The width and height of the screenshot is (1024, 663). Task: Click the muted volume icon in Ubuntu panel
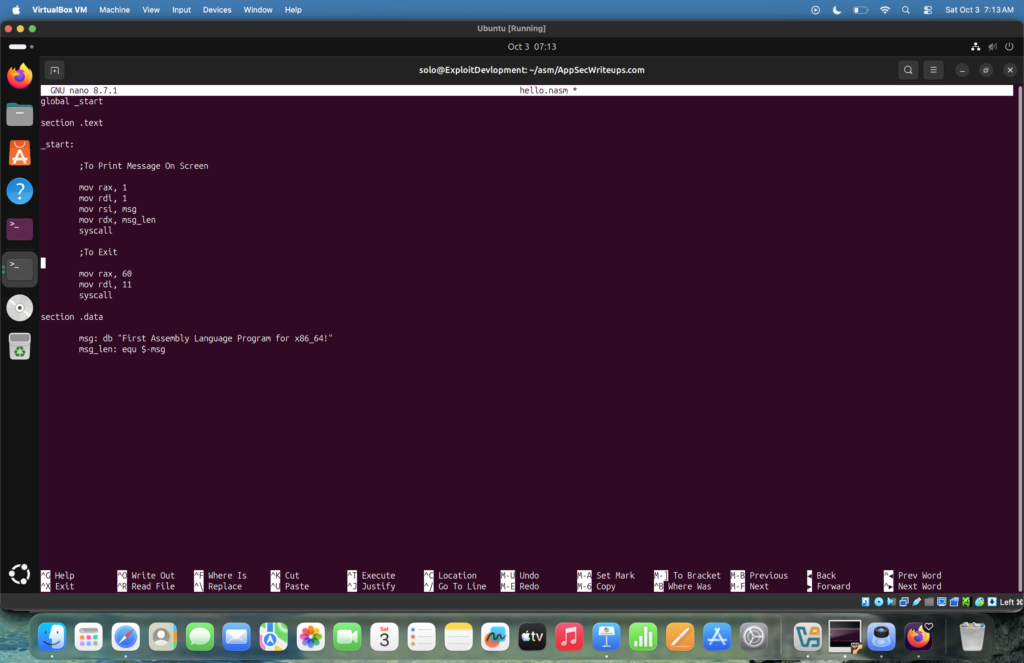point(993,46)
